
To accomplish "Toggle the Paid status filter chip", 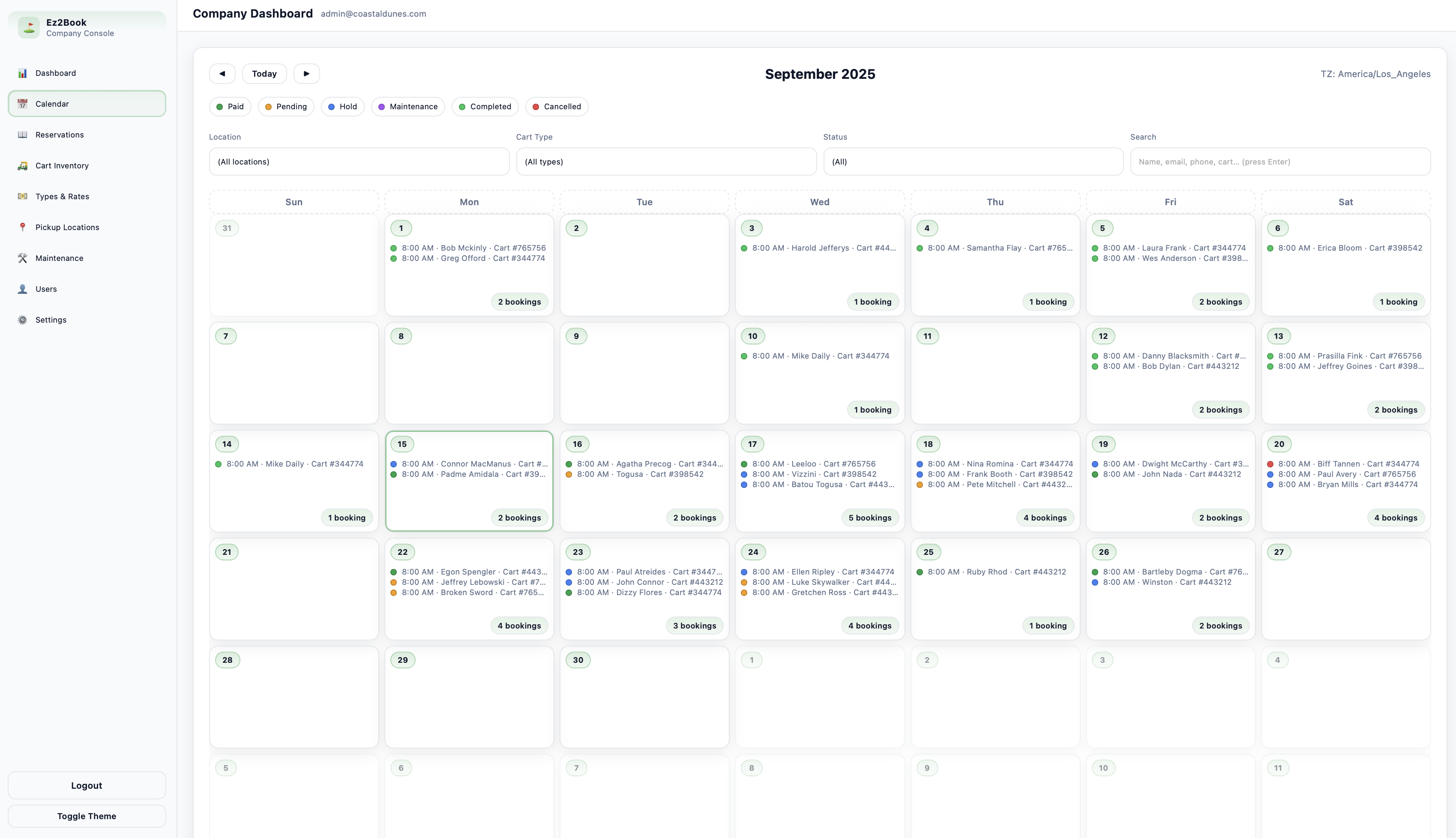I will click(230, 107).
